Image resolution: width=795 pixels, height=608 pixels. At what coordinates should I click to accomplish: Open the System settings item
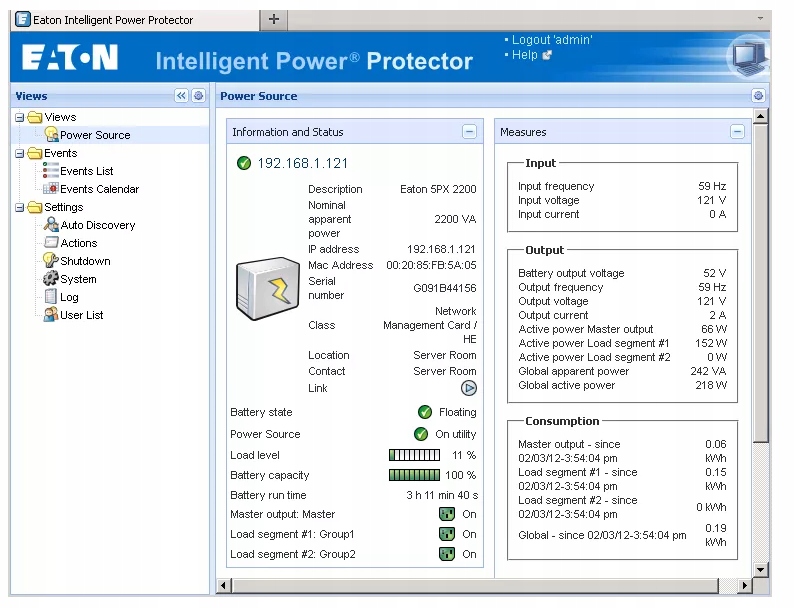[78, 279]
